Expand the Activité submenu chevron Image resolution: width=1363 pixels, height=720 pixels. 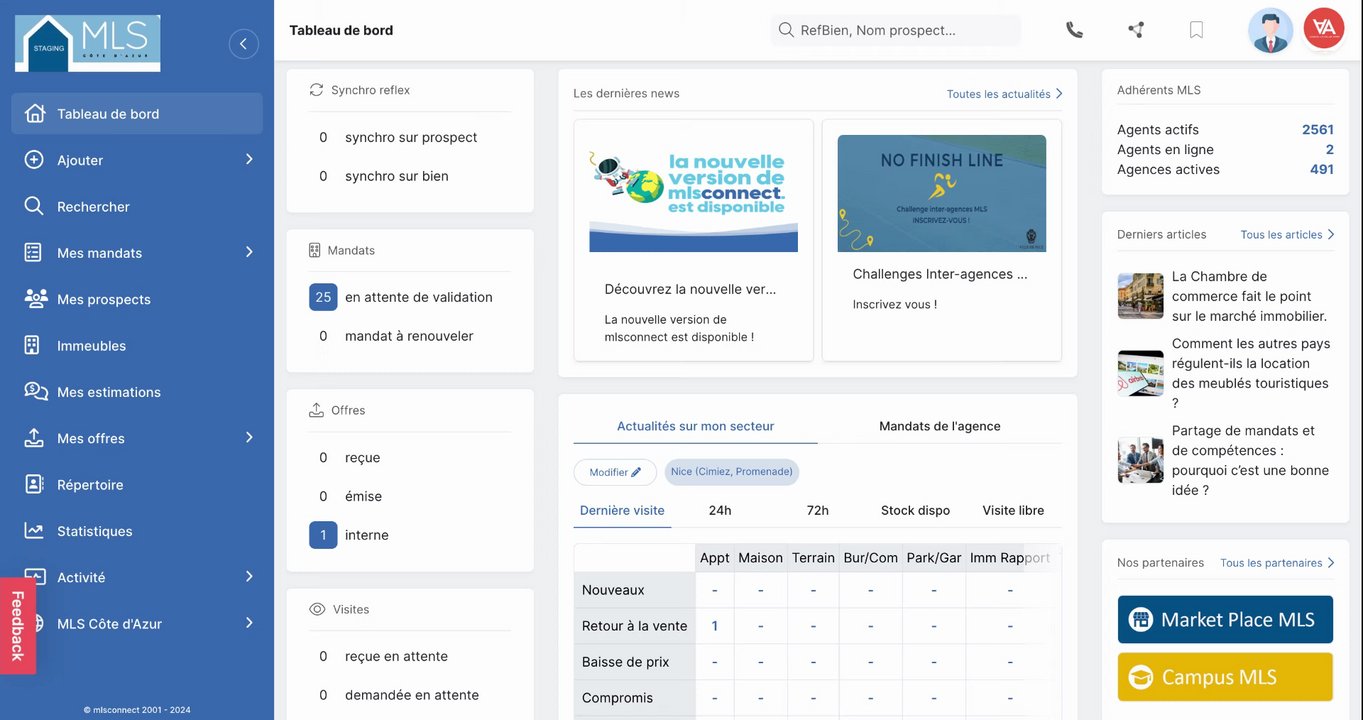(x=249, y=576)
